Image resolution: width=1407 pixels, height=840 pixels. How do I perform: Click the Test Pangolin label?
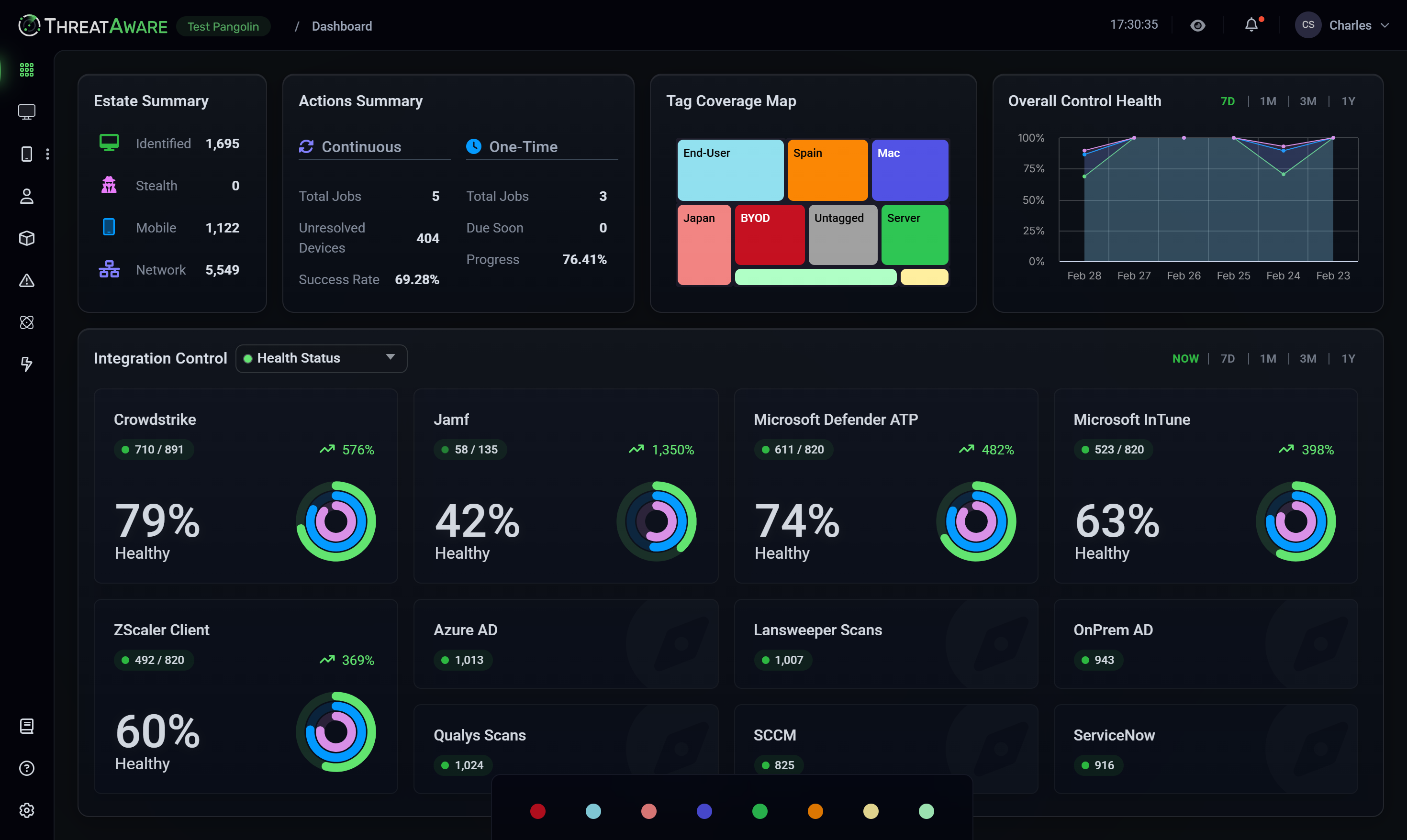(x=223, y=26)
